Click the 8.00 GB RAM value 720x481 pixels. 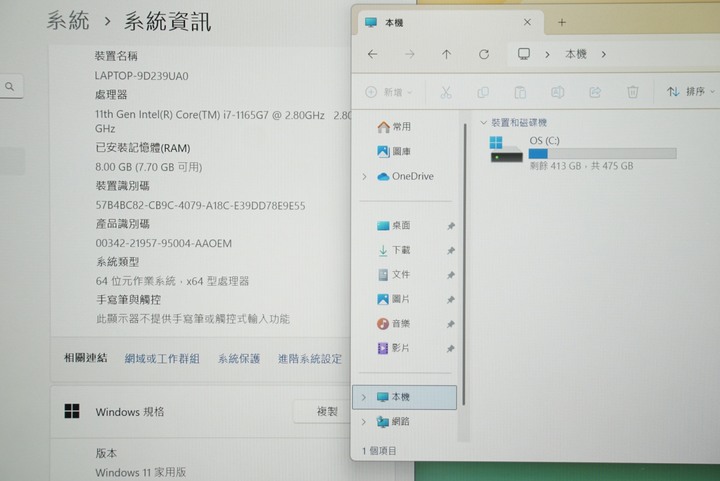coord(149,167)
